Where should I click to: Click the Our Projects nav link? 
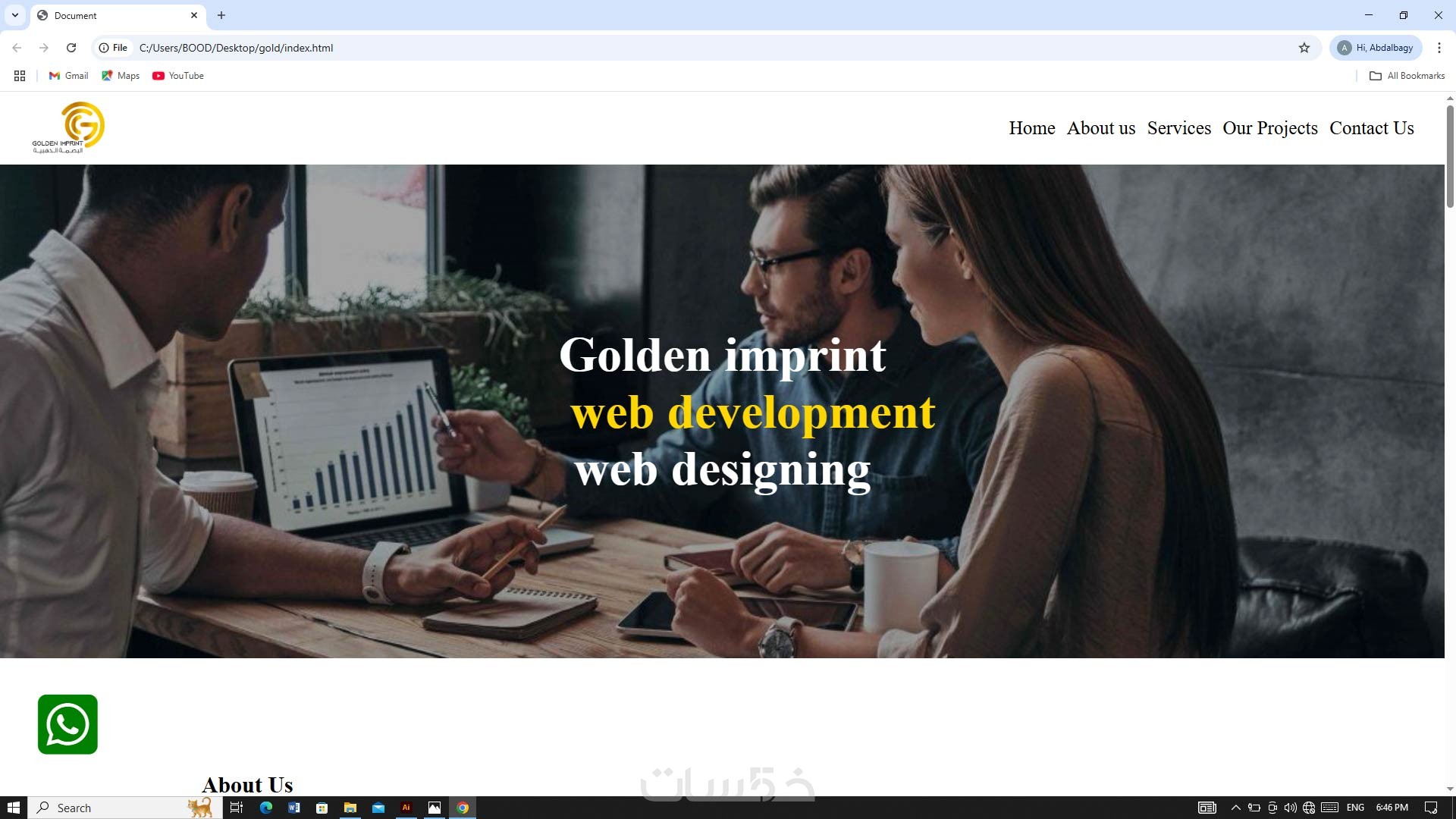pos(1269,128)
